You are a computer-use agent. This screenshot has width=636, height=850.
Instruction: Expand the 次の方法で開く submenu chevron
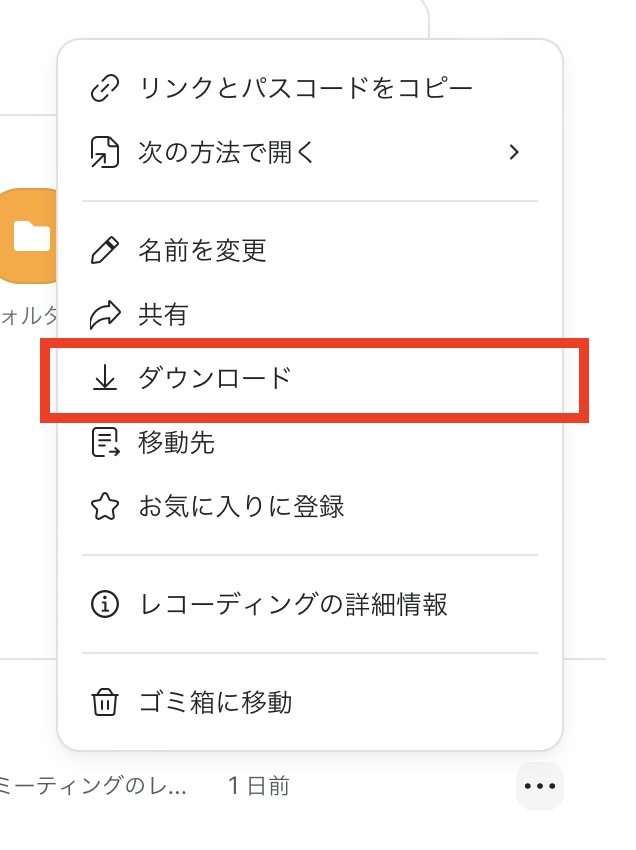tap(515, 151)
